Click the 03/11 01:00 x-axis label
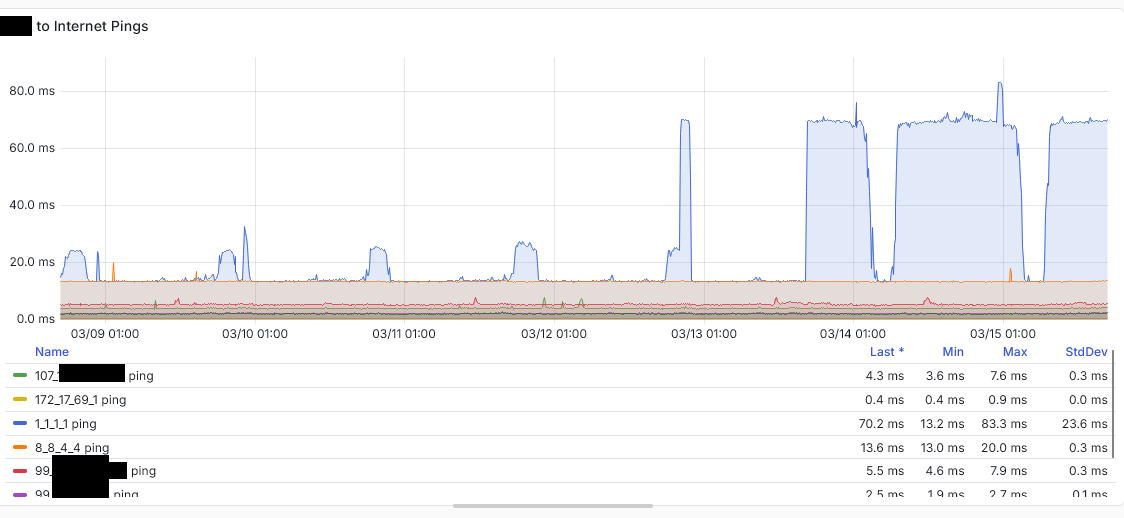This screenshot has width=1124, height=518. point(405,334)
